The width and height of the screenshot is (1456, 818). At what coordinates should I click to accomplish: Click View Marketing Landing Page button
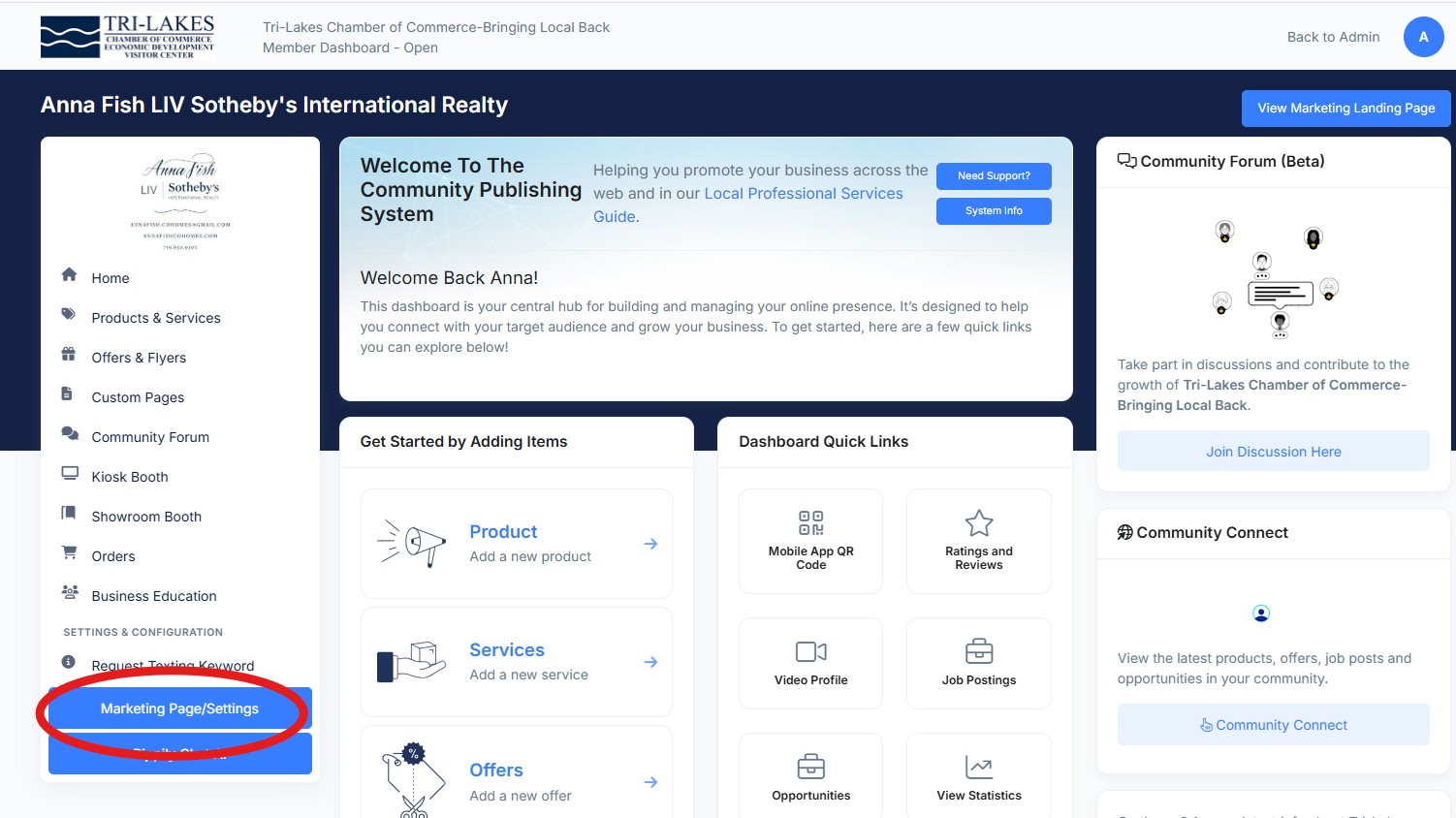tap(1346, 109)
